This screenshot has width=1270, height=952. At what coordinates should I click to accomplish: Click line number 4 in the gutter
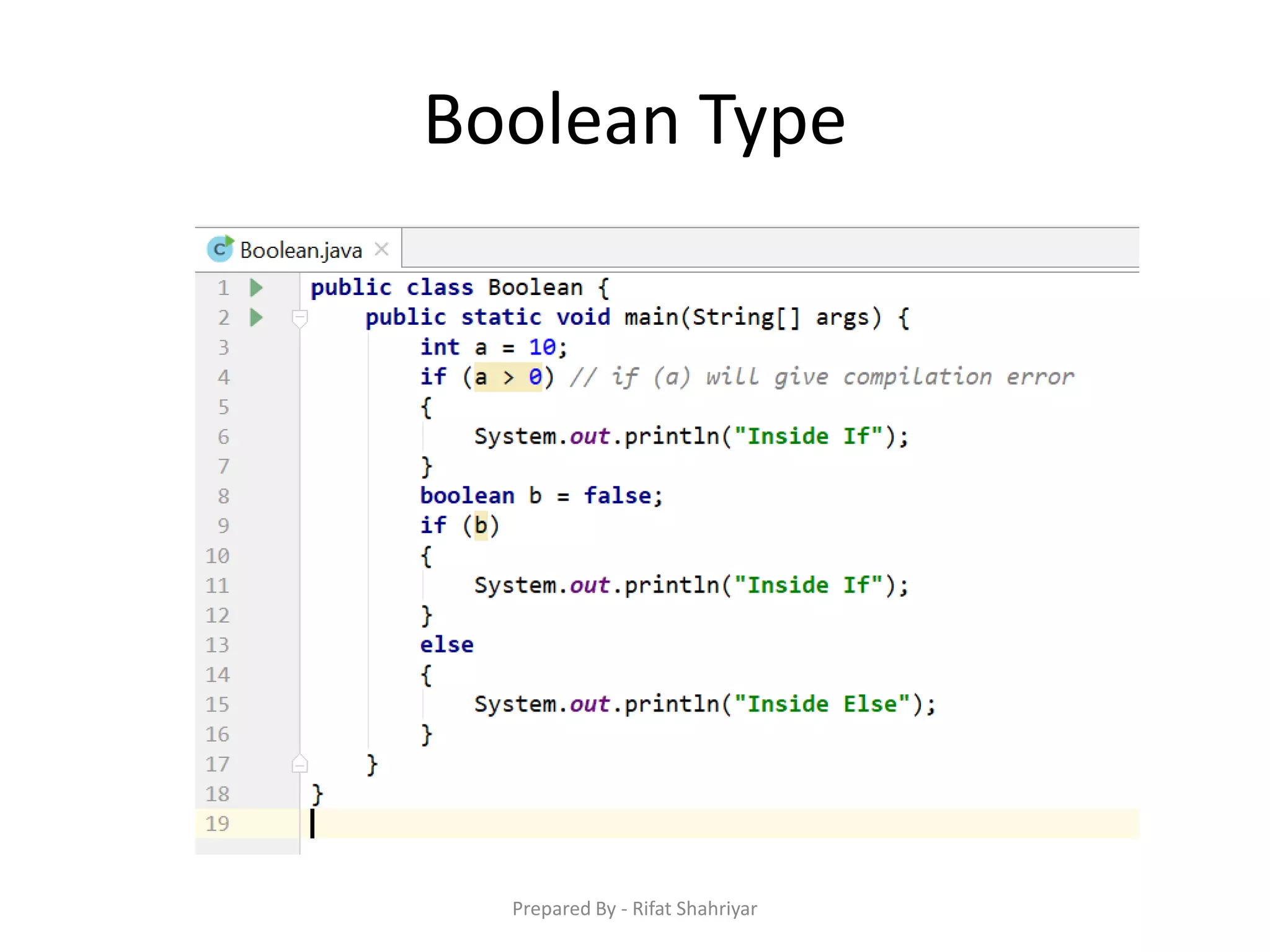[223, 377]
